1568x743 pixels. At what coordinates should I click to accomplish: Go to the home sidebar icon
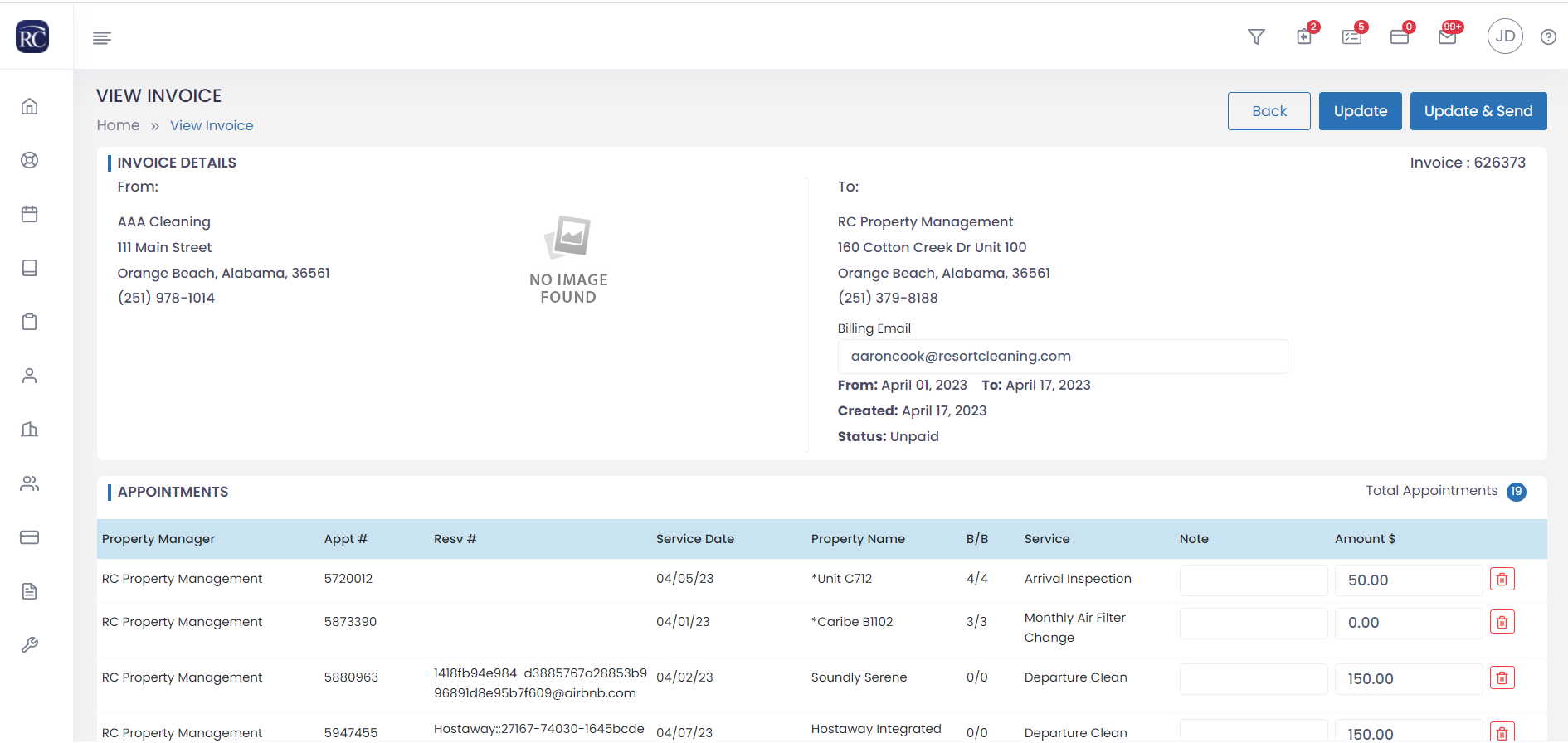click(30, 106)
